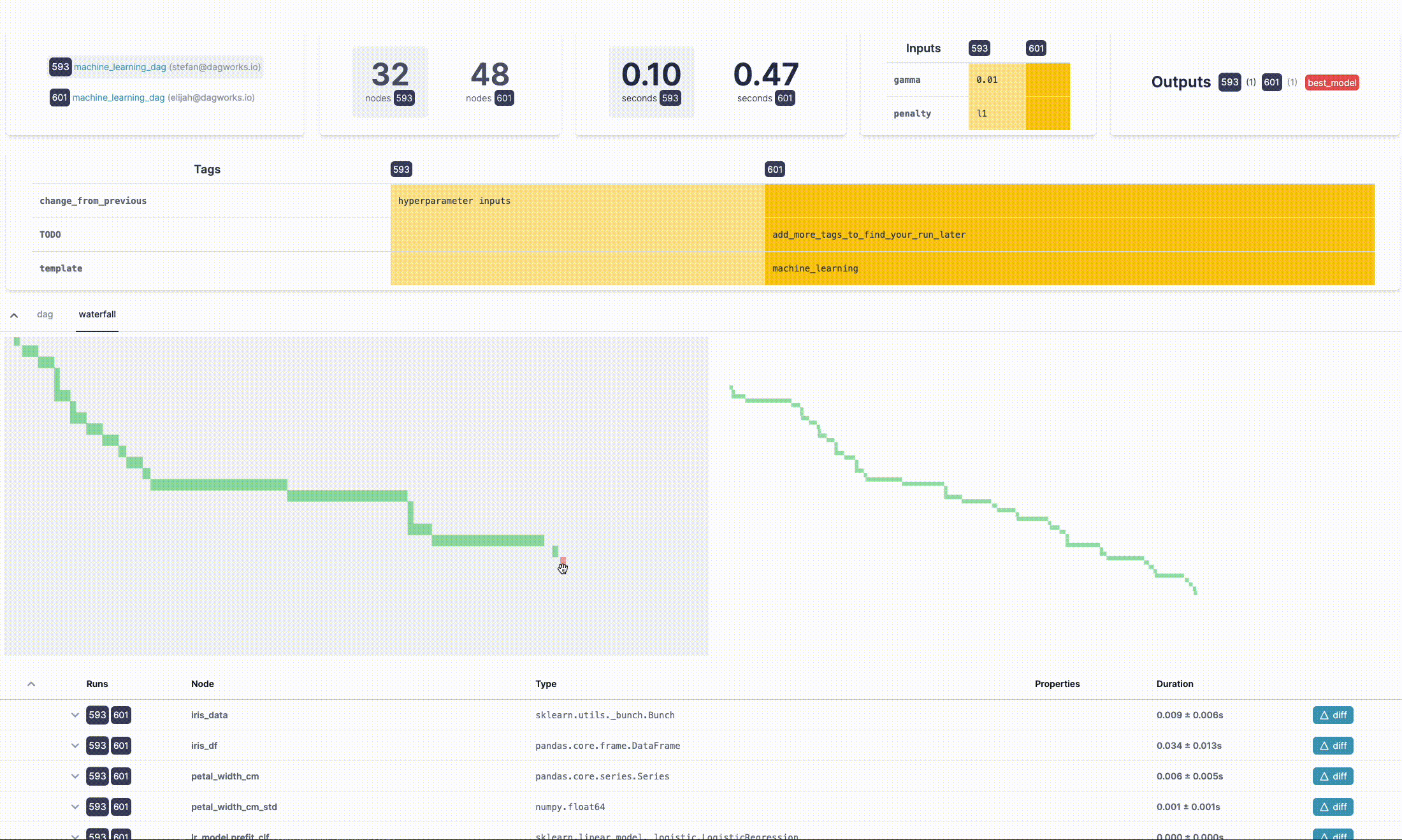Click the red best_model output badge
The image size is (1402, 840).
pyautogui.click(x=1331, y=83)
